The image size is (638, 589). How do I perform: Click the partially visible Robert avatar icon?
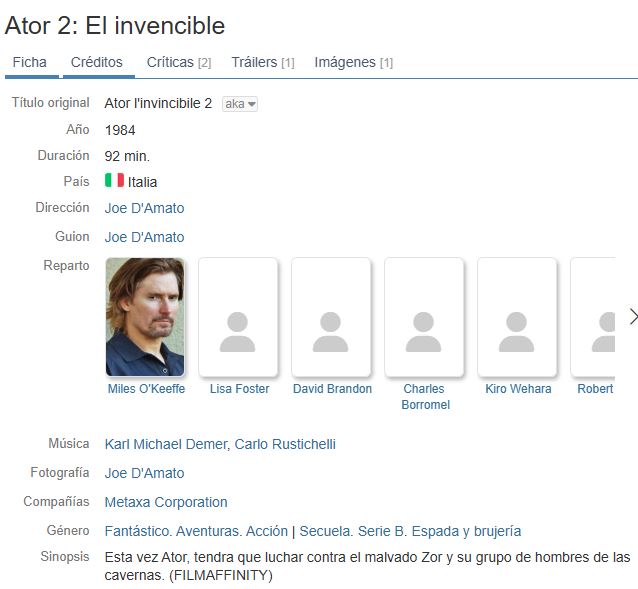[x=603, y=332]
